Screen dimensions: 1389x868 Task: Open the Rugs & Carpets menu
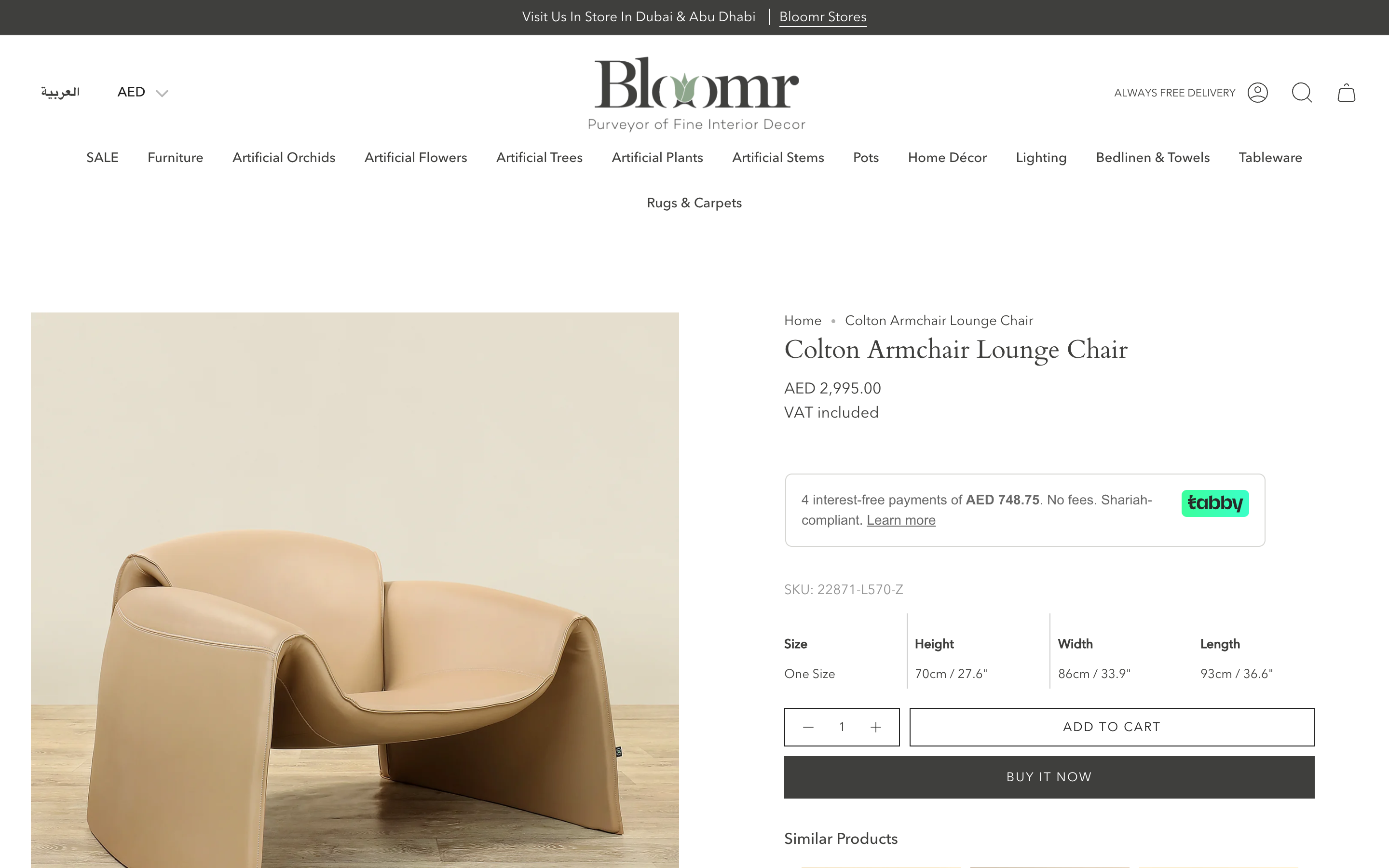pos(694,203)
